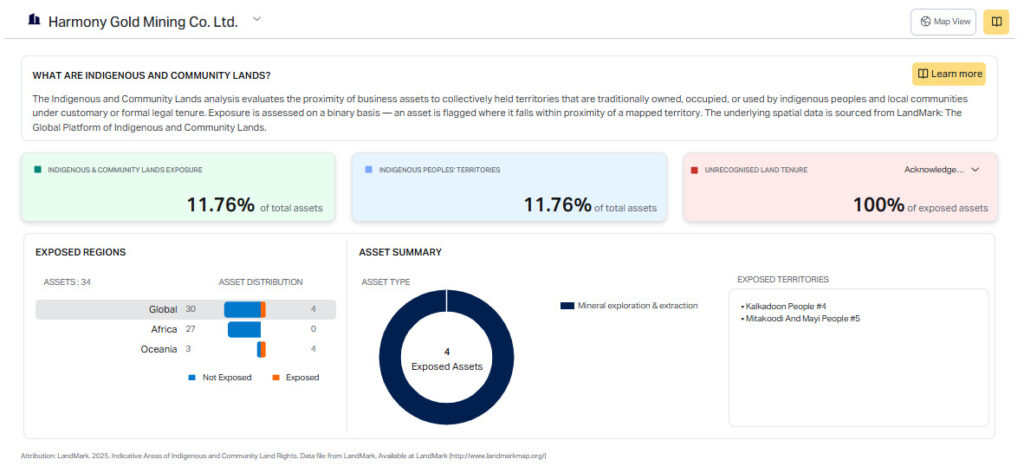Click the Harmony Gold Mining building icon
Screen dimensions: 1024x466
(34, 20)
